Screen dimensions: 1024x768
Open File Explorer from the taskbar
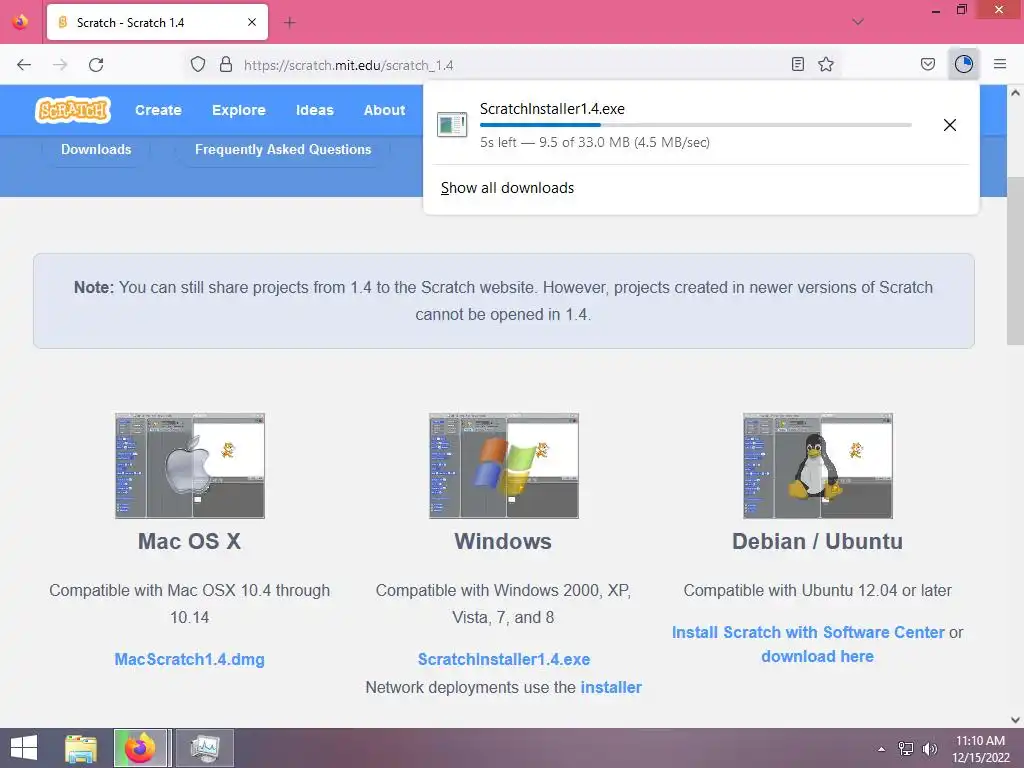[81, 748]
